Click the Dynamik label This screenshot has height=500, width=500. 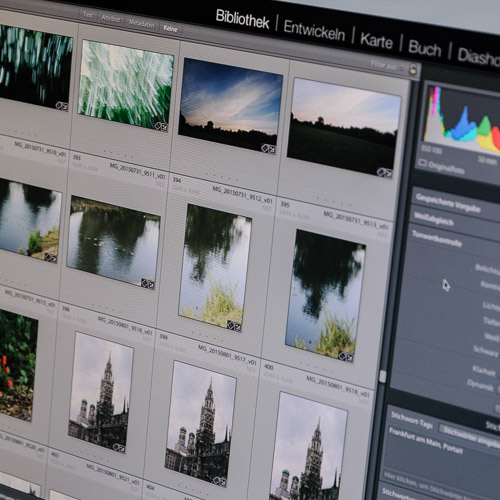(480, 385)
